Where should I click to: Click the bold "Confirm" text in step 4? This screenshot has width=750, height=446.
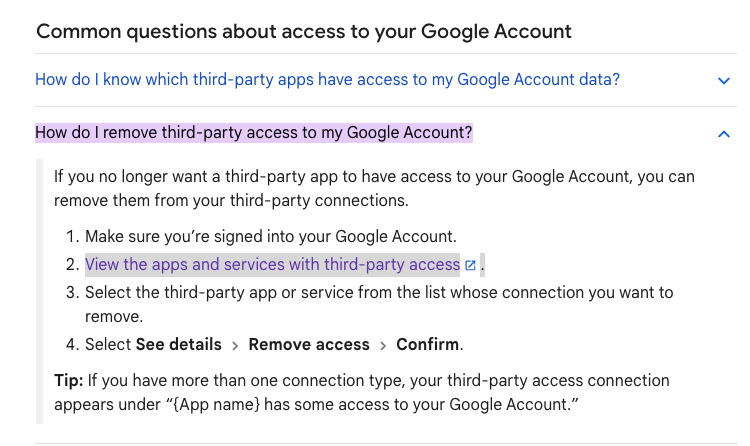[x=428, y=345]
